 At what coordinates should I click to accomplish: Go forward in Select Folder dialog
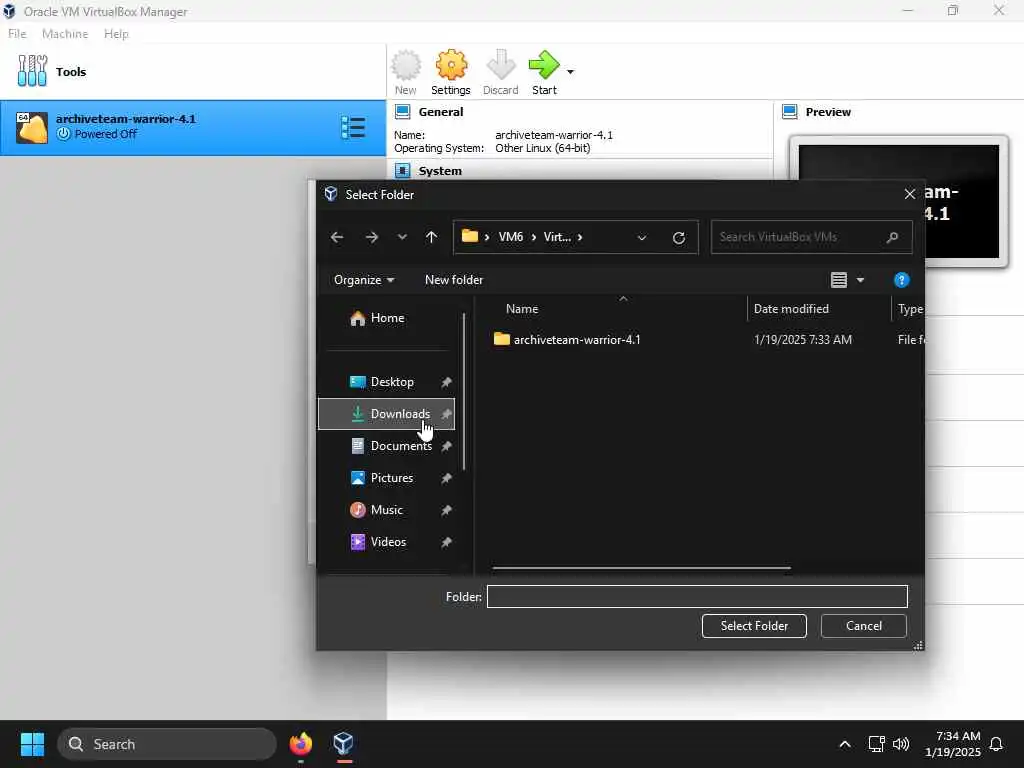[372, 237]
